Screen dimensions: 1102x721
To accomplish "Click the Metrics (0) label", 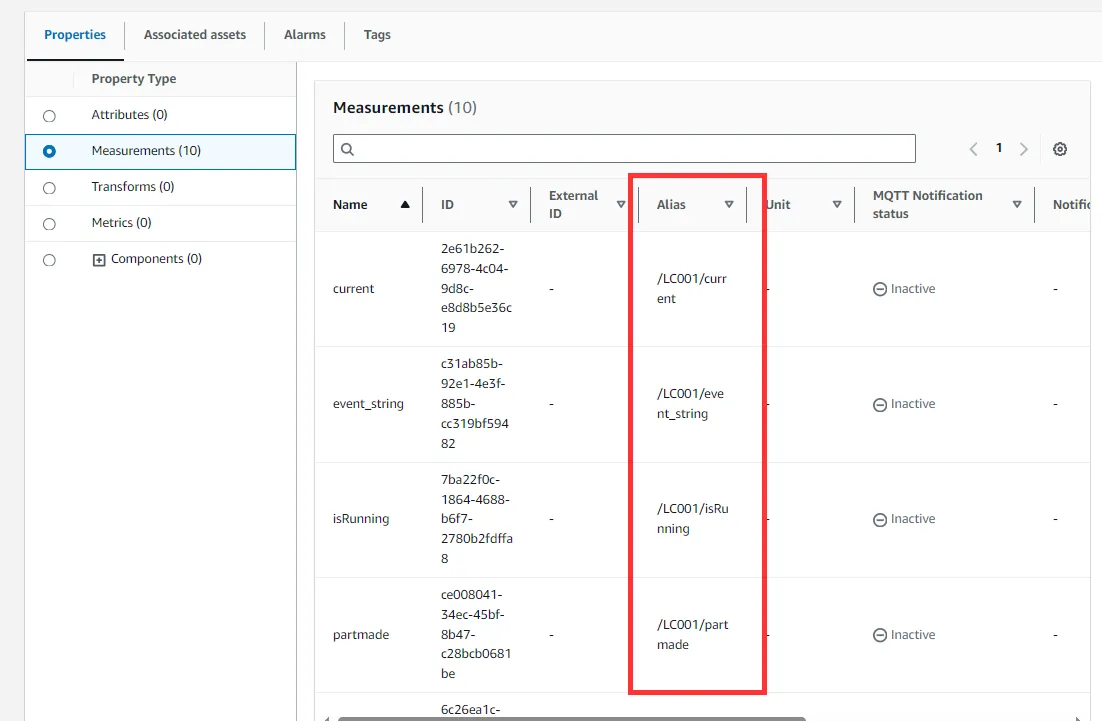I will pyautogui.click(x=122, y=223).
